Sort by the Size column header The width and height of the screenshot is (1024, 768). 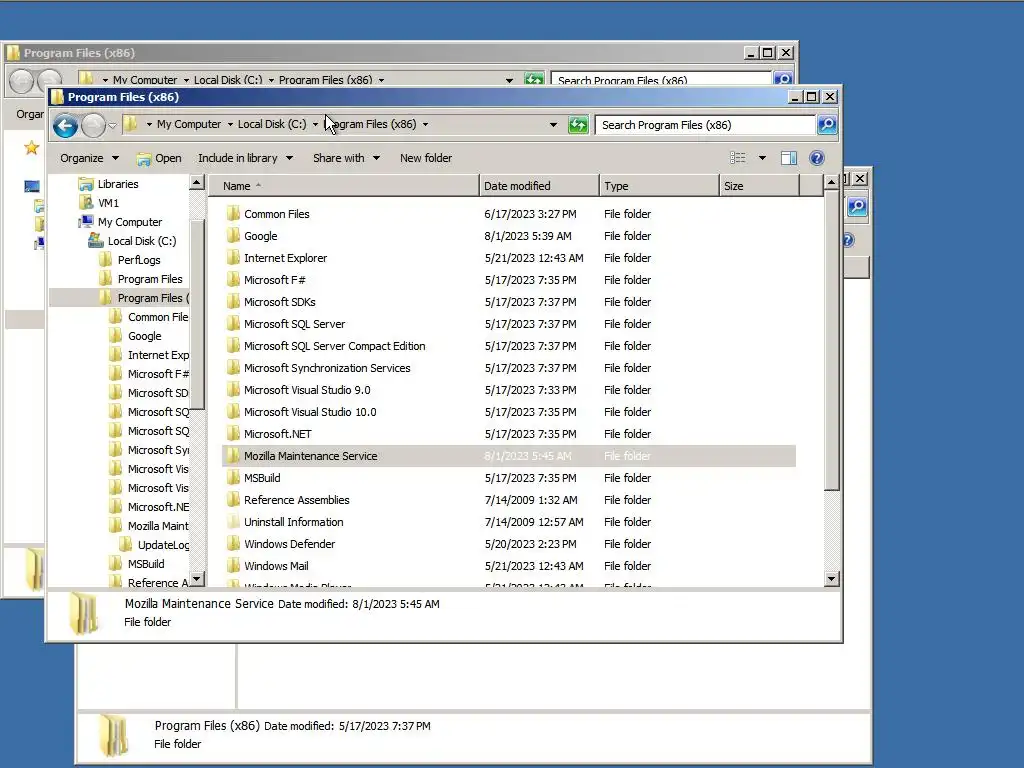pos(759,186)
